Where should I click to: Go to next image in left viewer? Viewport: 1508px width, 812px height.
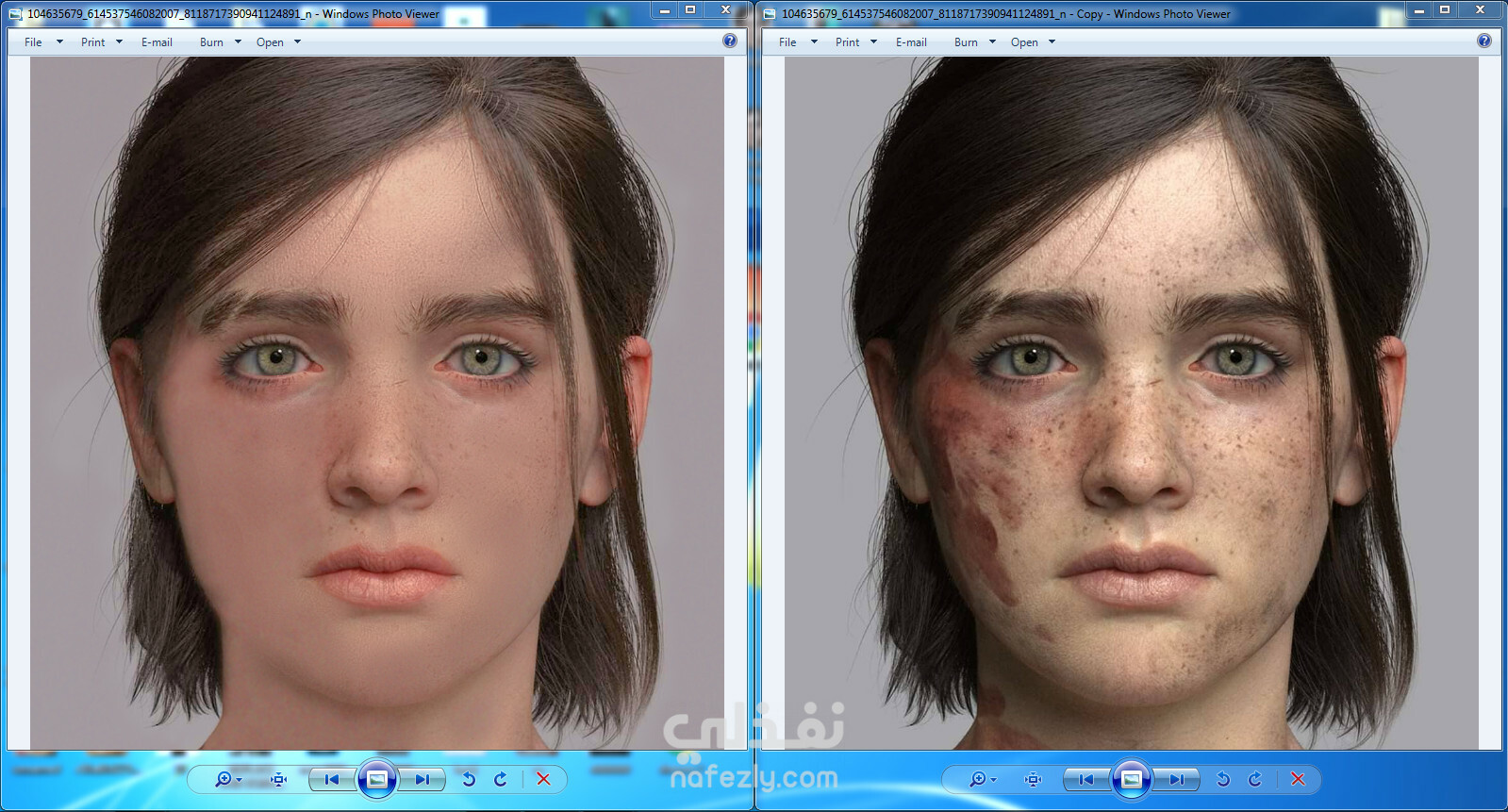click(423, 779)
